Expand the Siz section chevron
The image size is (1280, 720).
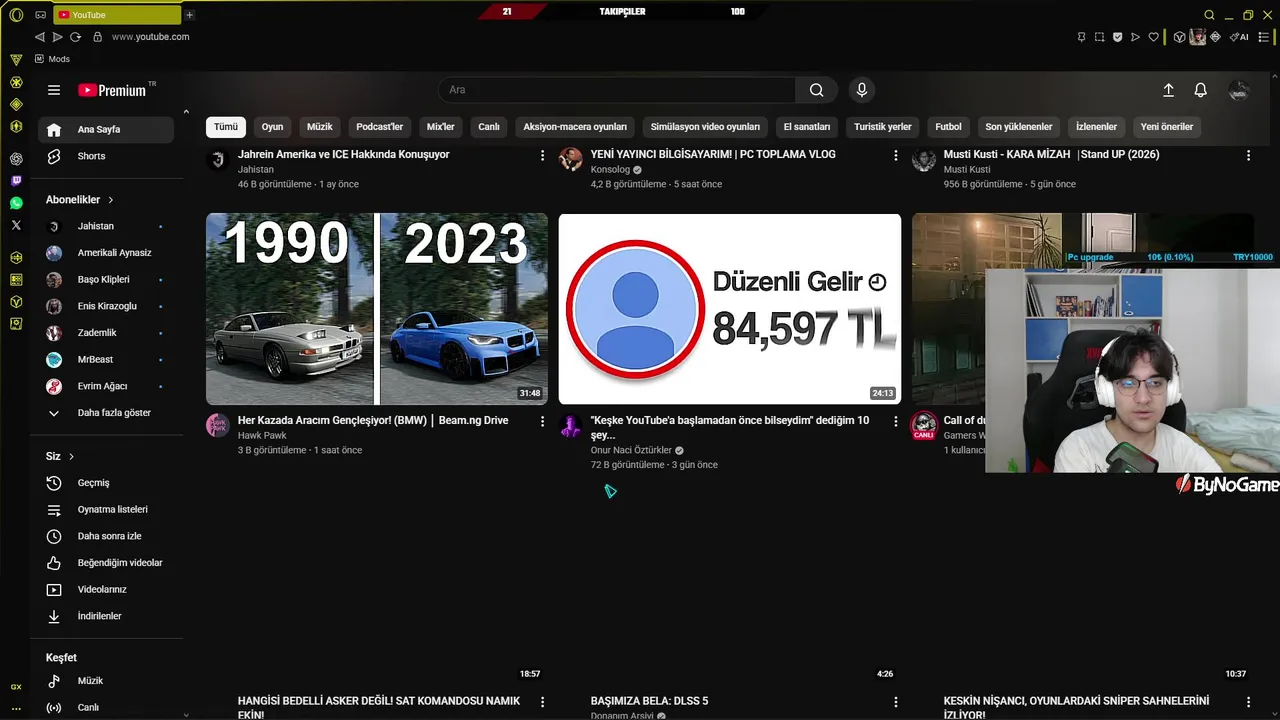(71, 456)
